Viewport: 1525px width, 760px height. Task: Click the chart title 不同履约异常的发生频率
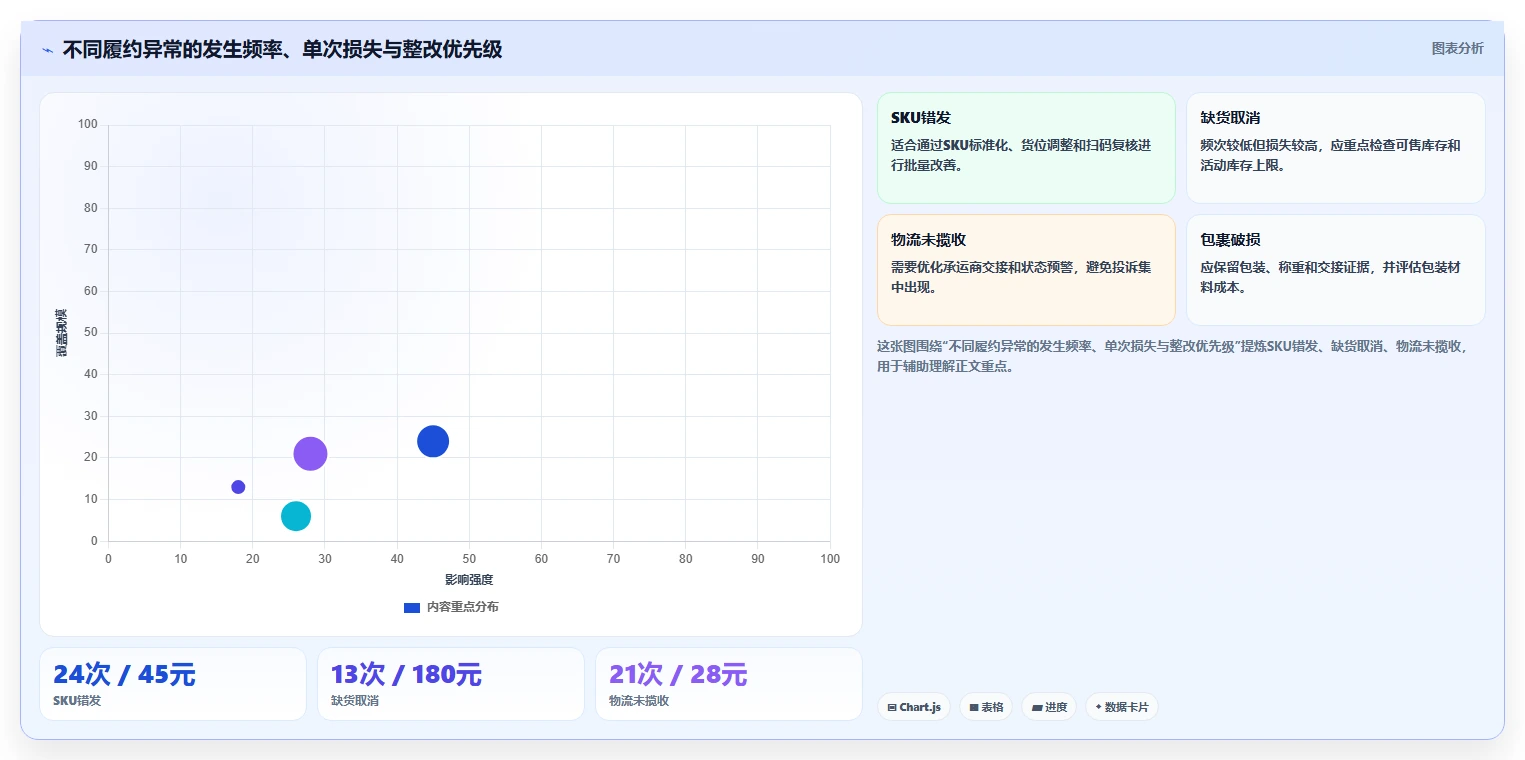pos(282,49)
